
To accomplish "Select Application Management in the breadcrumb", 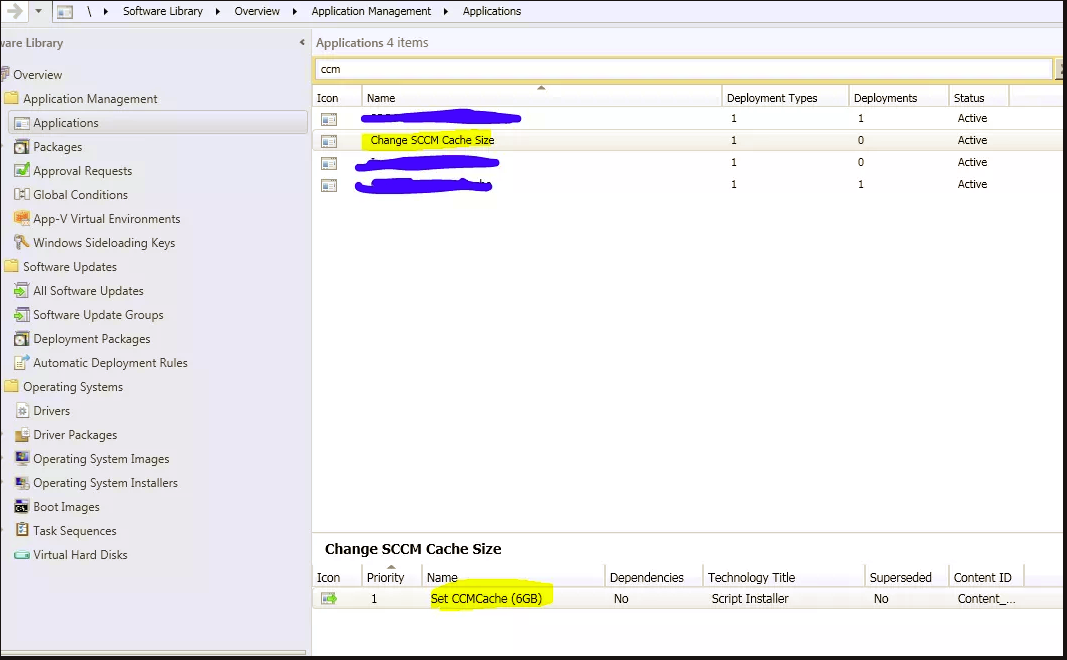I will 371,11.
